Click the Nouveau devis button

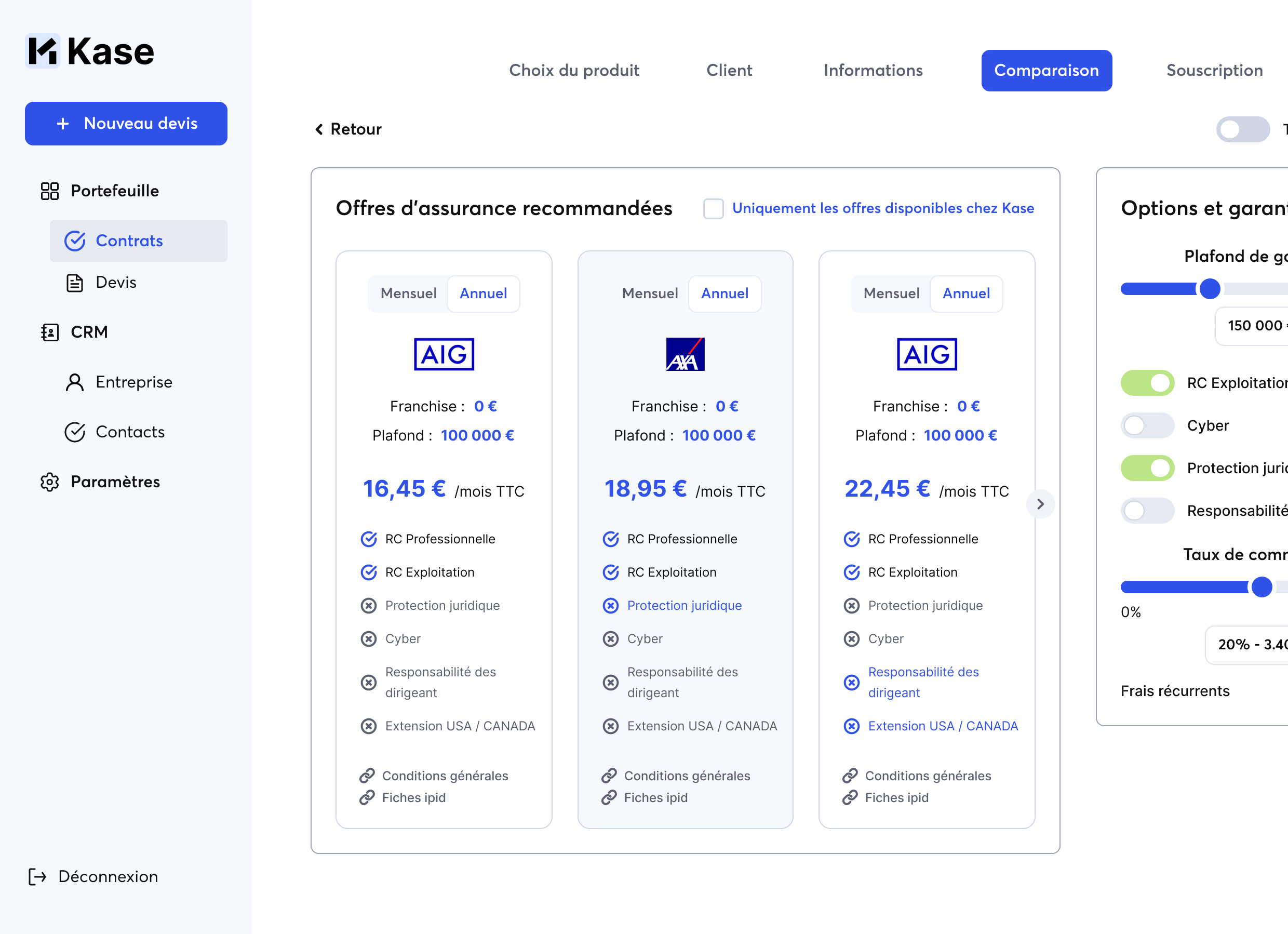pos(126,123)
